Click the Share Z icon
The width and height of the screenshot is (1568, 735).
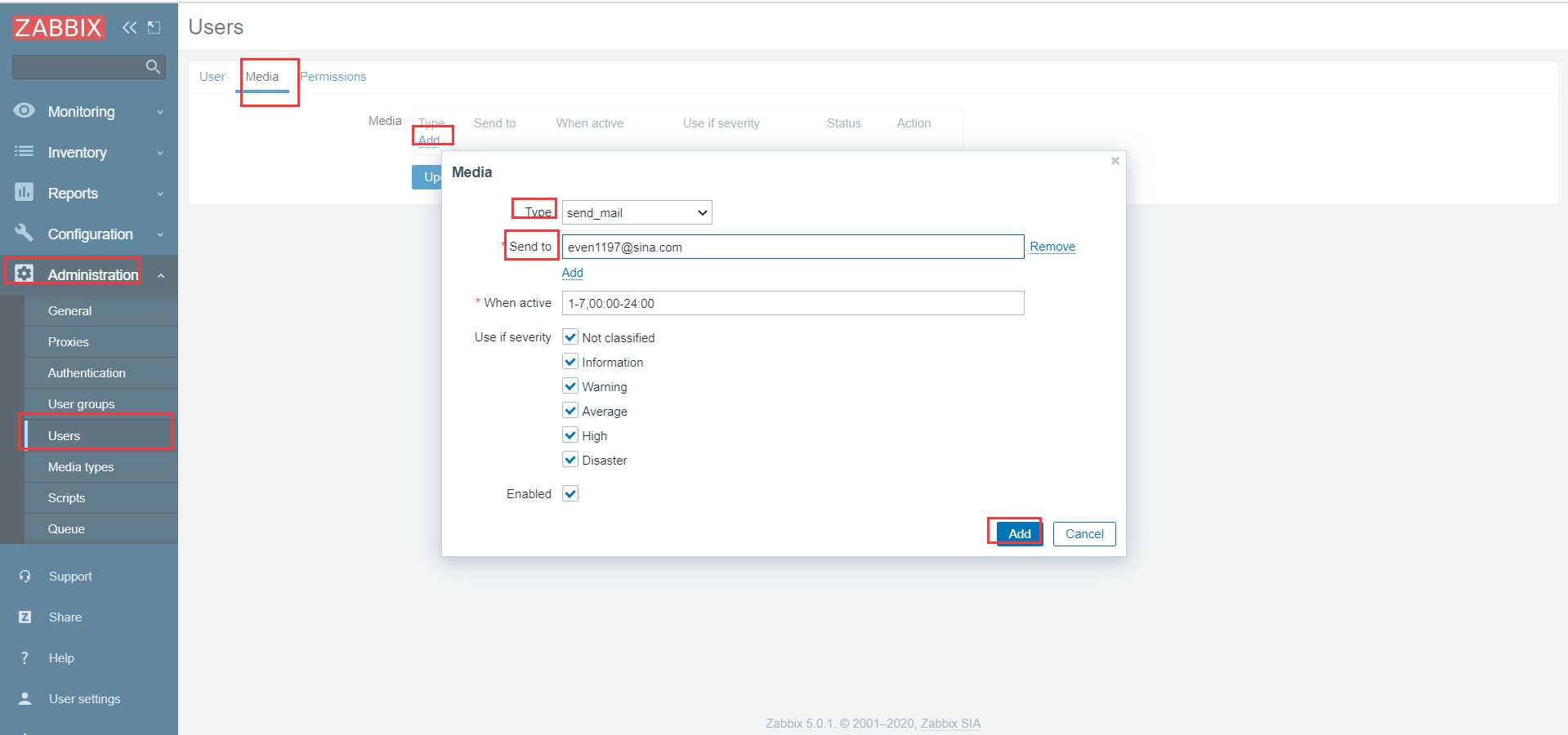click(x=25, y=617)
